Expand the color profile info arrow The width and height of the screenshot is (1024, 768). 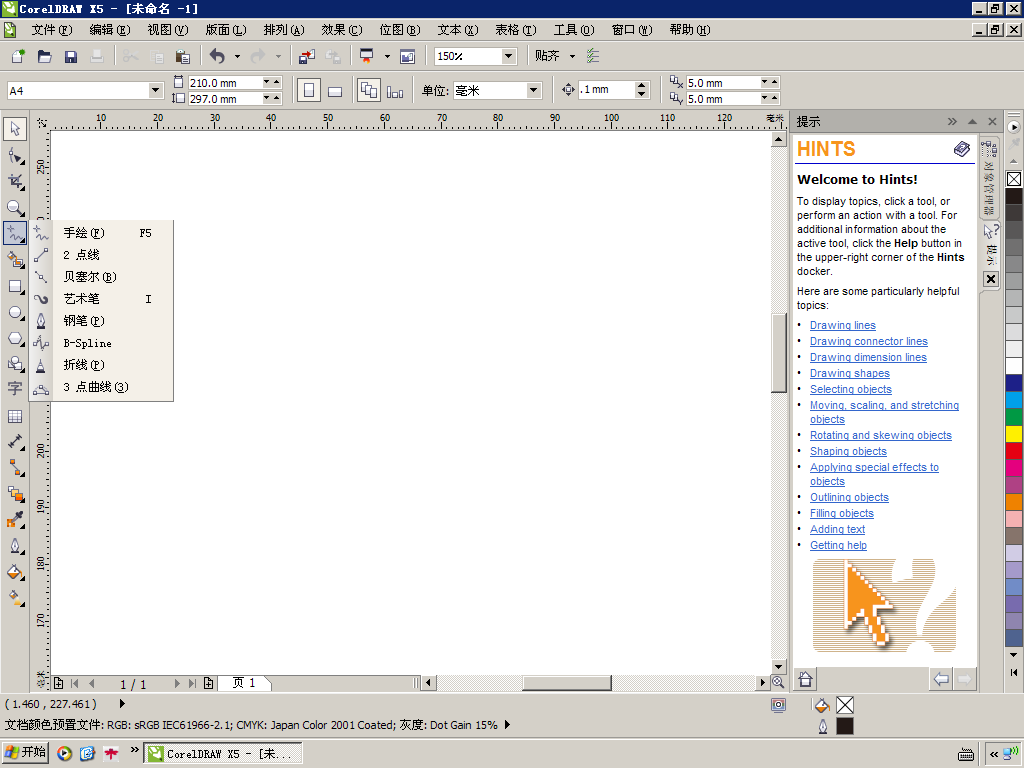tap(507, 725)
